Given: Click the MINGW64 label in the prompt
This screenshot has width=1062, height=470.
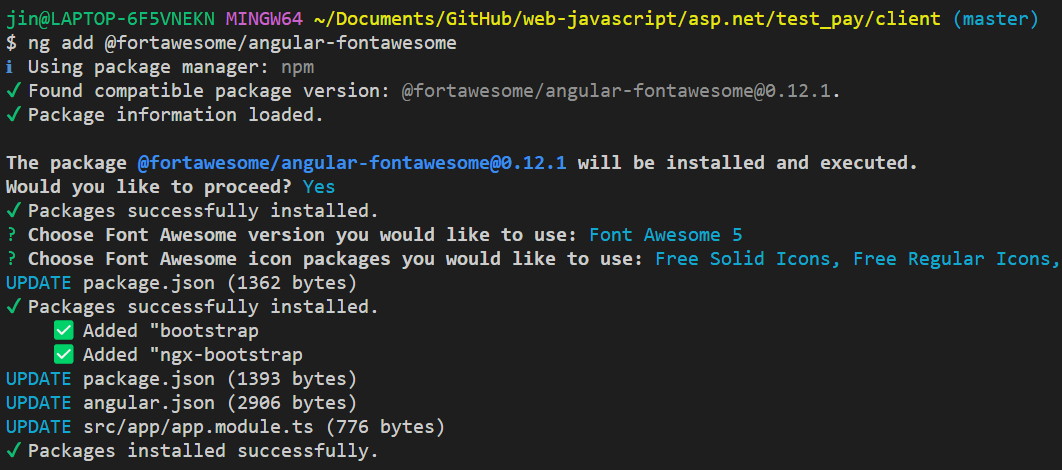Looking at the screenshot, I should tap(264, 20).
